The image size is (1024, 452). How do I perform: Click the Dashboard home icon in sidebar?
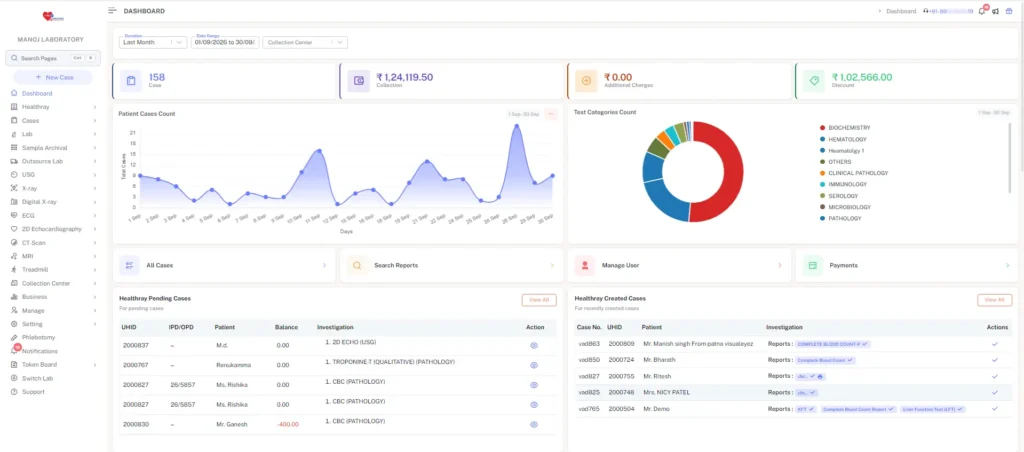(14, 93)
